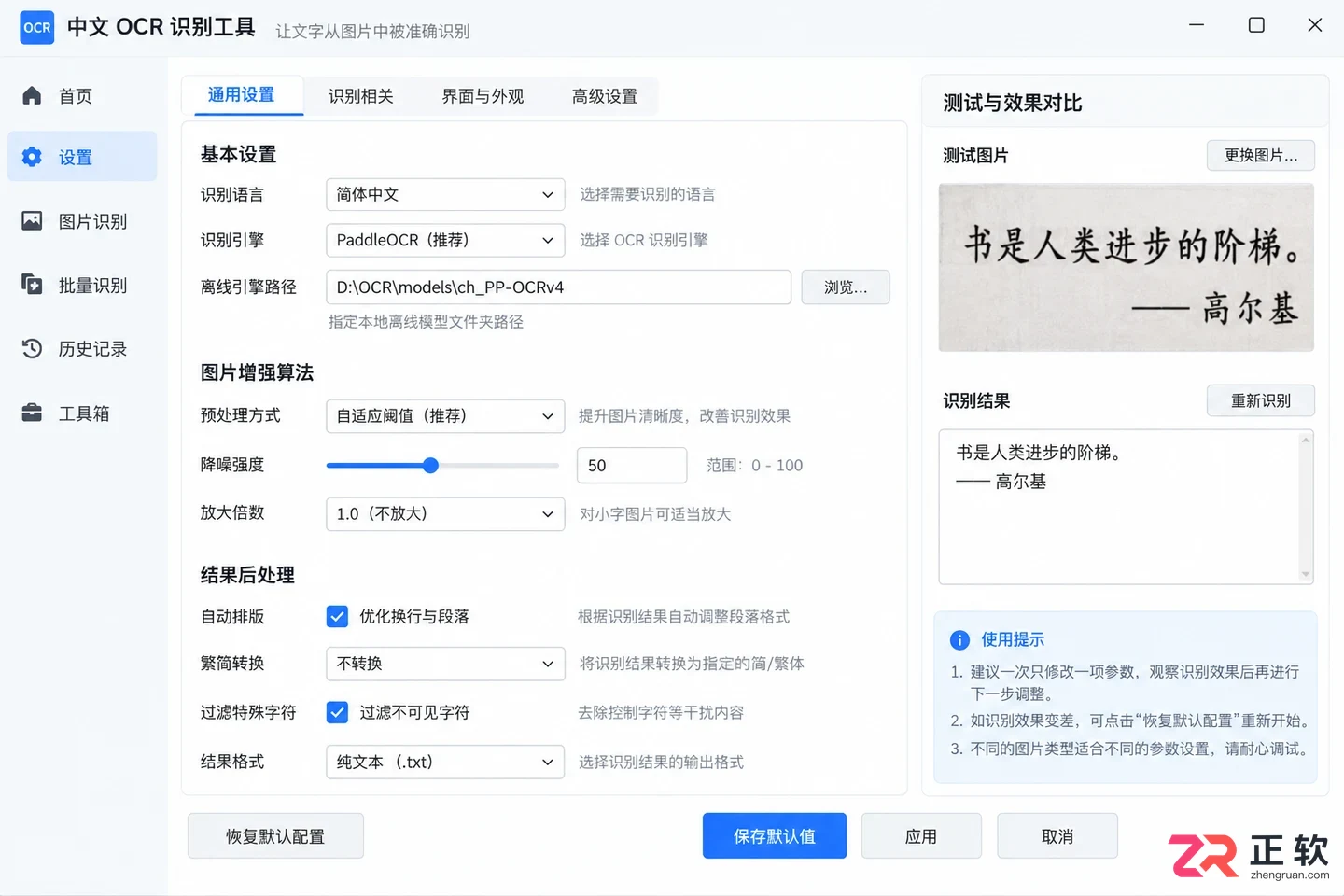Open 历史记录 history clock icon
1344x896 pixels.
pyautogui.click(x=32, y=348)
